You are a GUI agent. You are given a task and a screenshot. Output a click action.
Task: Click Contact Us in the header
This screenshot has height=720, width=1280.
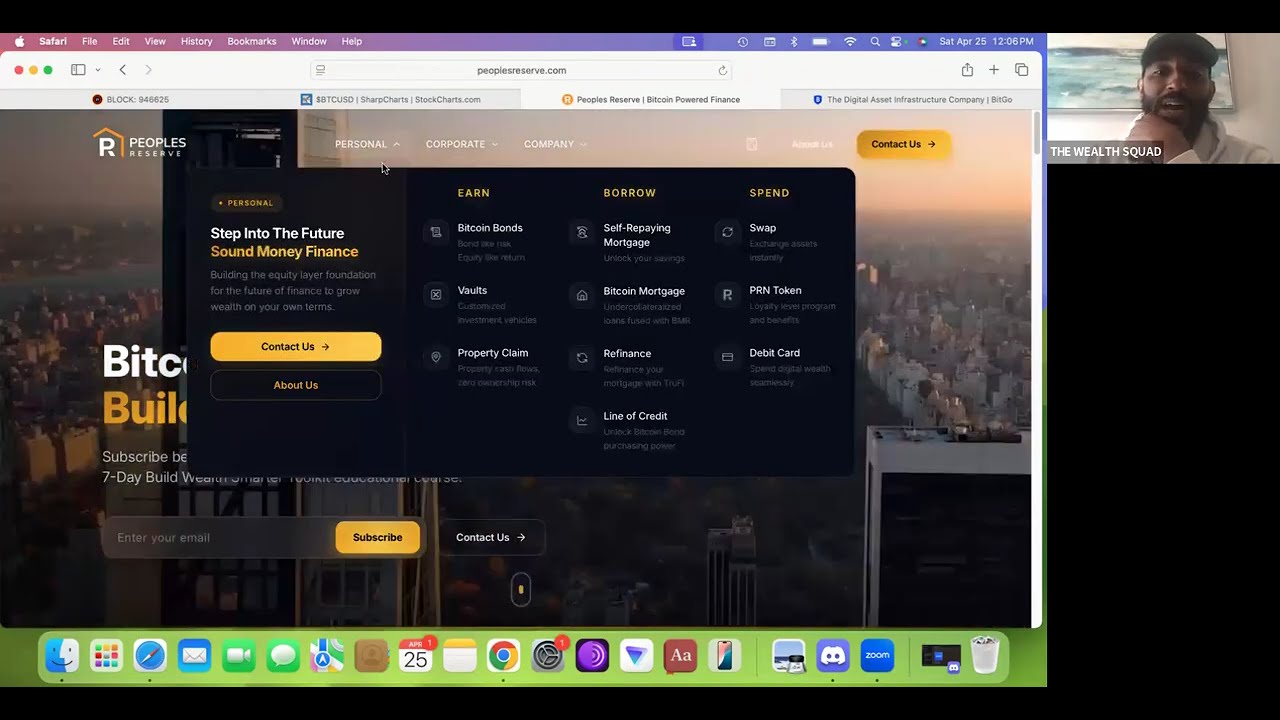903,144
